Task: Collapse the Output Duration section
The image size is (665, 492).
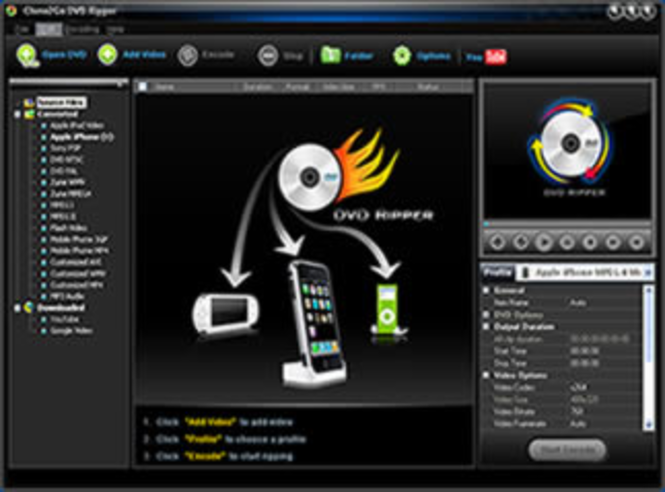Action: [486, 327]
